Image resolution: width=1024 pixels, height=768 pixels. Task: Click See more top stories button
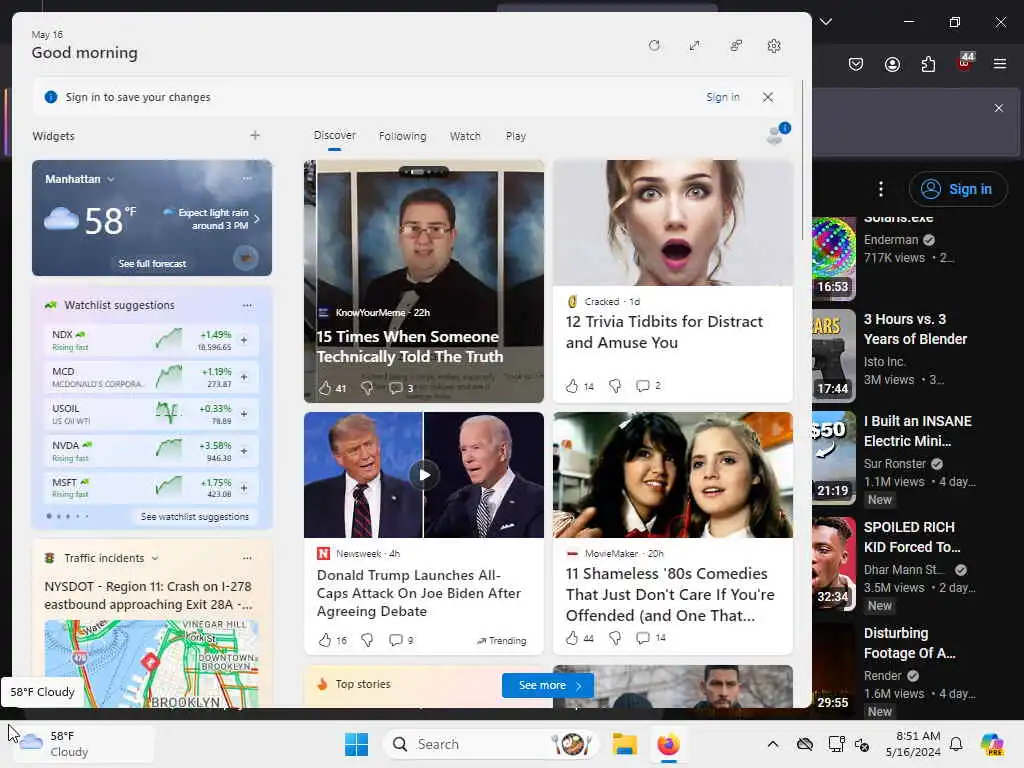(548, 685)
